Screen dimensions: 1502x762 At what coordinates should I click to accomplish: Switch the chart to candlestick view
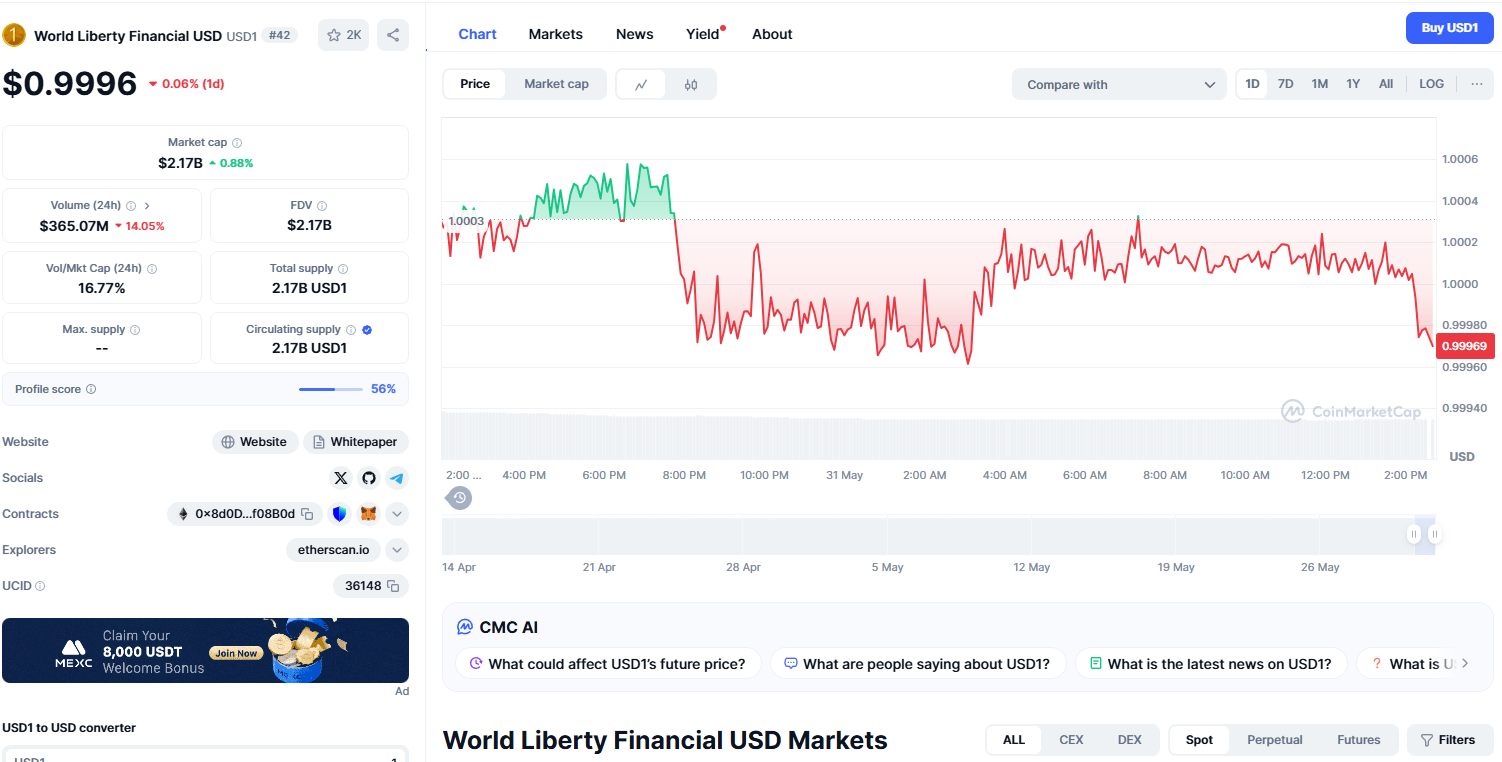[x=690, y=84]
